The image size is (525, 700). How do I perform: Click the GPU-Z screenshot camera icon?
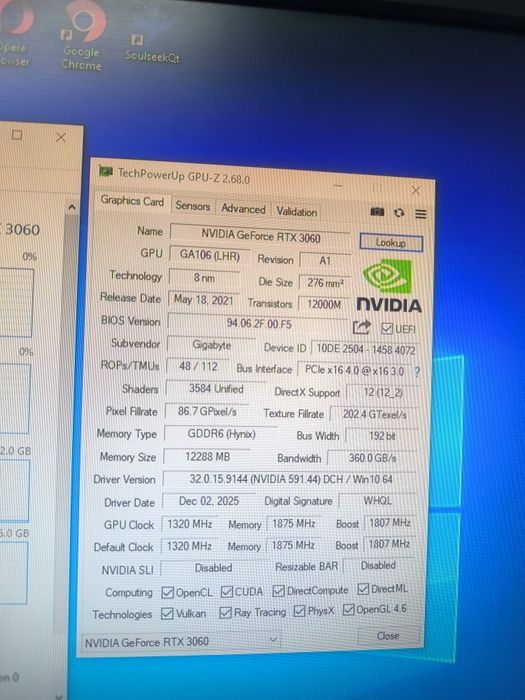point(377,212)
